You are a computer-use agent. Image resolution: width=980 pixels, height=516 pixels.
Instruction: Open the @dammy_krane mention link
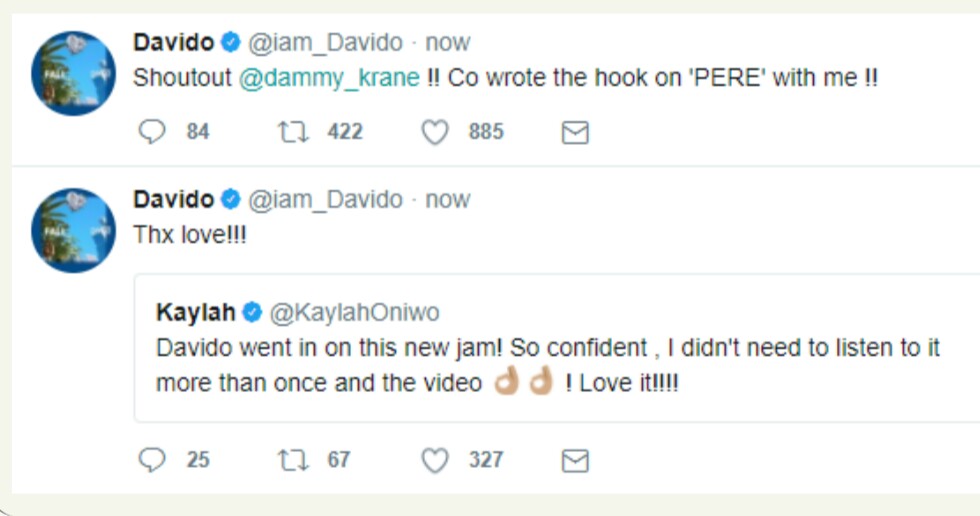[329, 78]
